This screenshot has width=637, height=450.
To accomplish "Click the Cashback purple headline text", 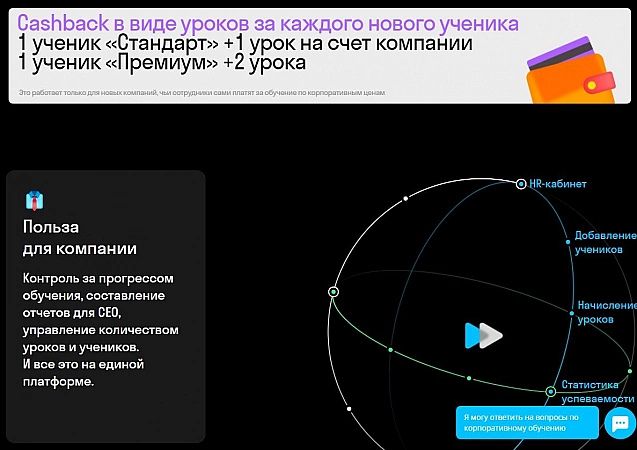I will [268, 22].
